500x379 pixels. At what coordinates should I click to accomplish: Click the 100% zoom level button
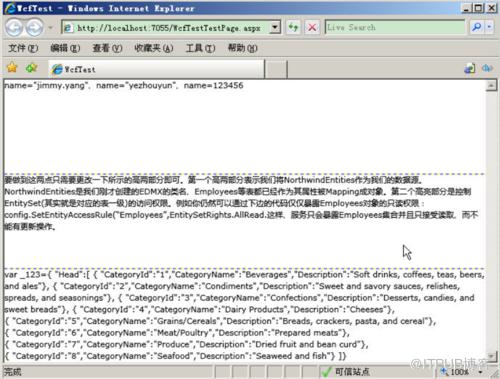(455, 372)
